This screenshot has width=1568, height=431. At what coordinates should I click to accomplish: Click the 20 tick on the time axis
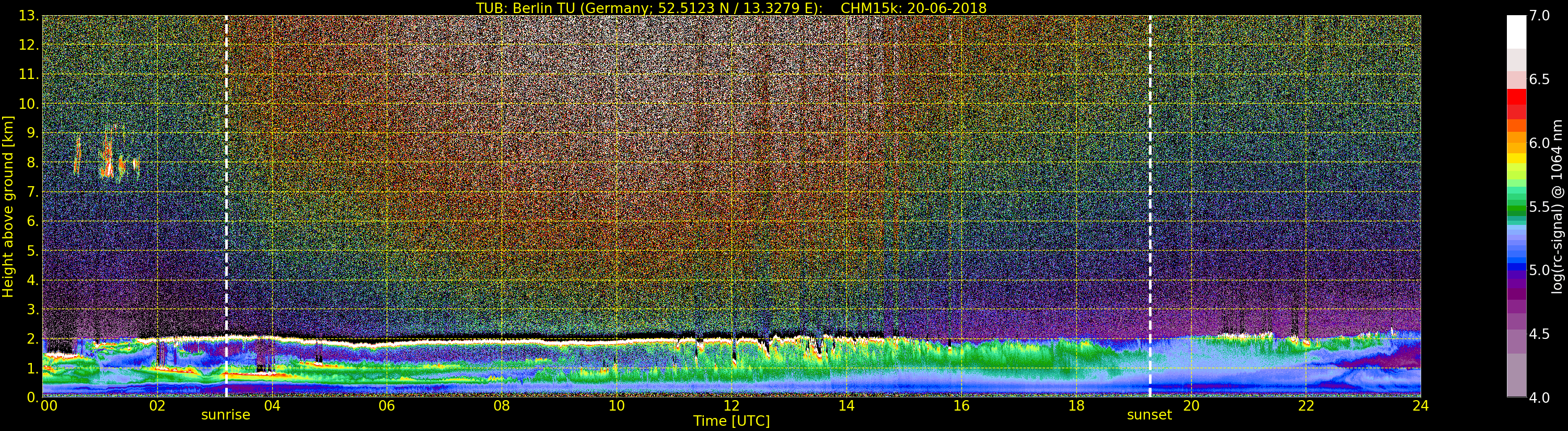click(1191, 406)
